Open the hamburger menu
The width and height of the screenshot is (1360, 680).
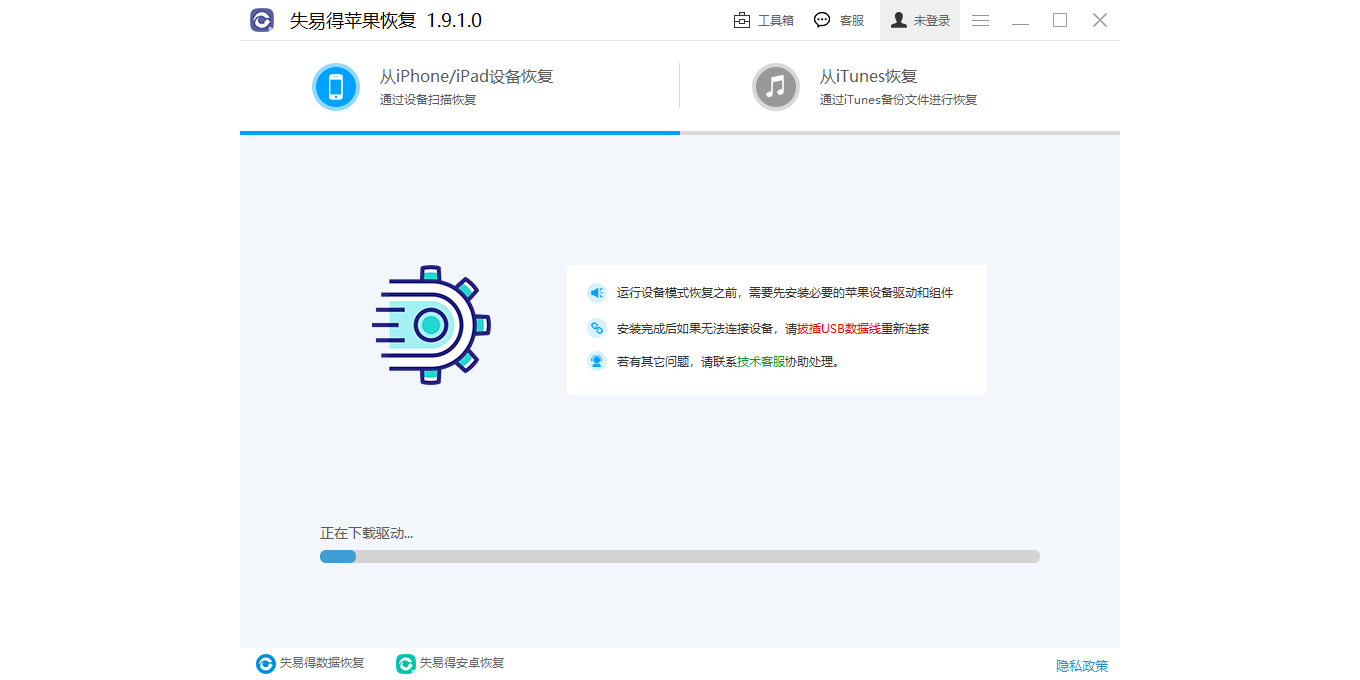[980, 20]
